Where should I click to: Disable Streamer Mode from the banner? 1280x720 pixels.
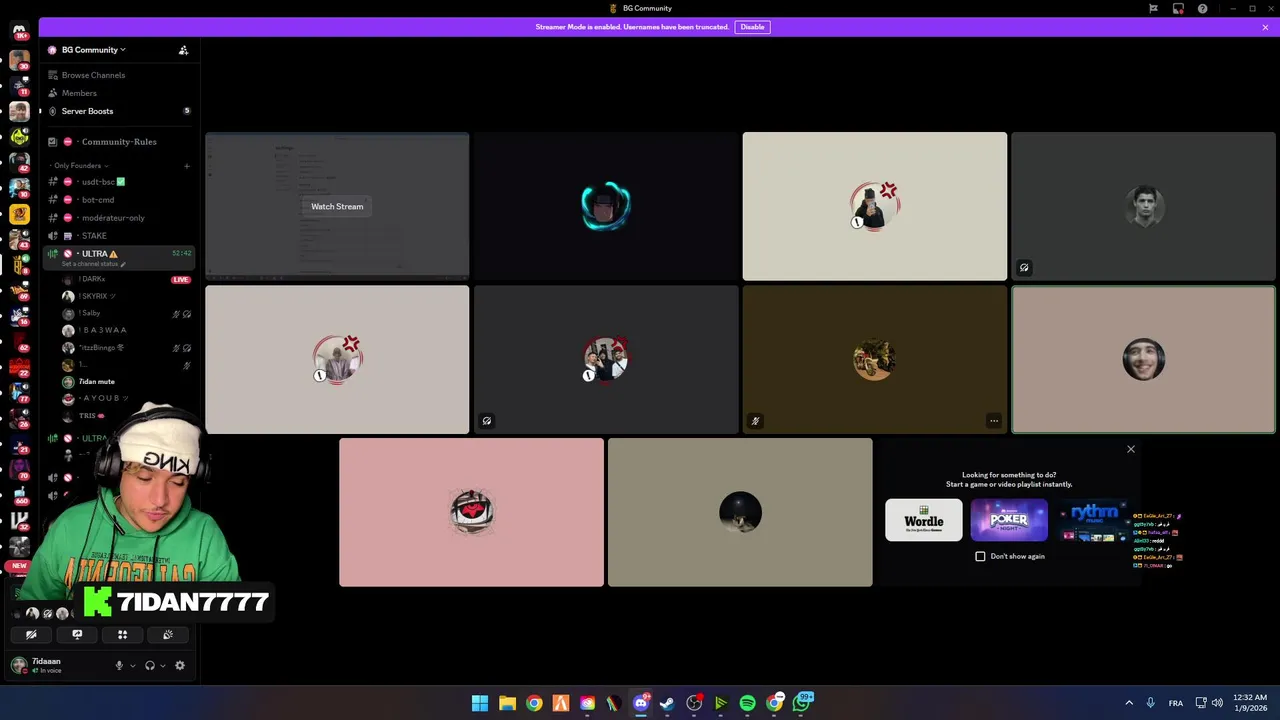[x=752, y=27]
